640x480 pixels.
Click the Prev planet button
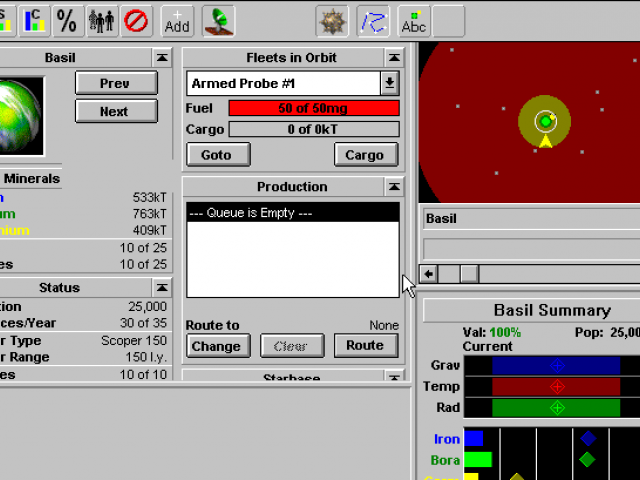(x=116, y=83)
